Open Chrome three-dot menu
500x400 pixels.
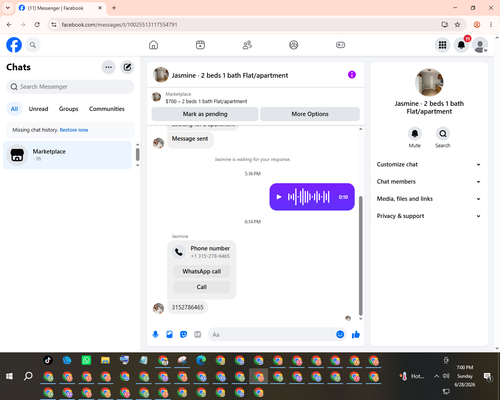pos(491,24)
